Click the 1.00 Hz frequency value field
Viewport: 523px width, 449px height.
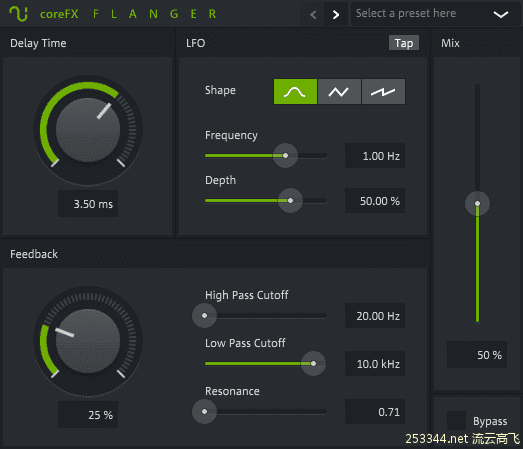click(375, 155)
